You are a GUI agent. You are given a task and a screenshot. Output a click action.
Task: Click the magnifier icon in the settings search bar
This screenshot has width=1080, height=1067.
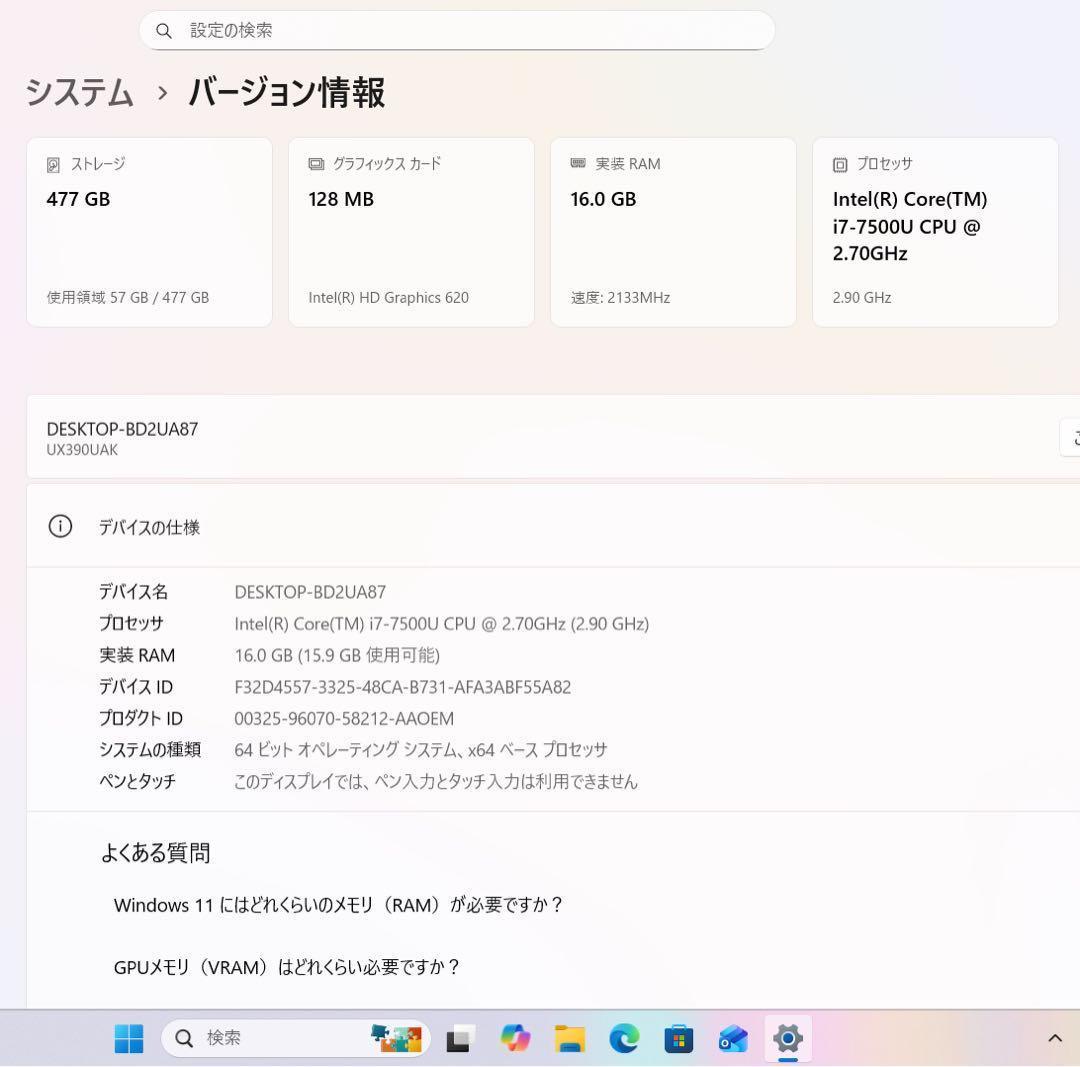point(164,31)
